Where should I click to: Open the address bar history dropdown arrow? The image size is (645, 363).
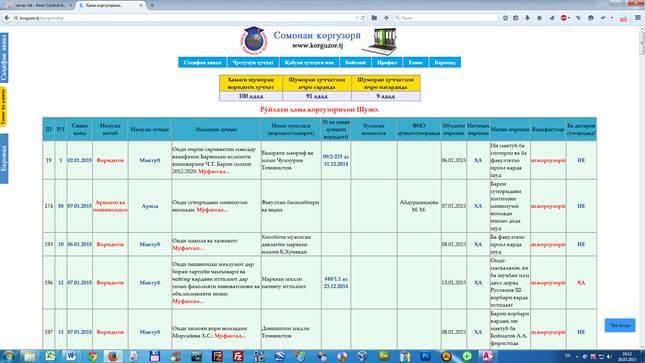pyautogui.click(x=357, y=18)
